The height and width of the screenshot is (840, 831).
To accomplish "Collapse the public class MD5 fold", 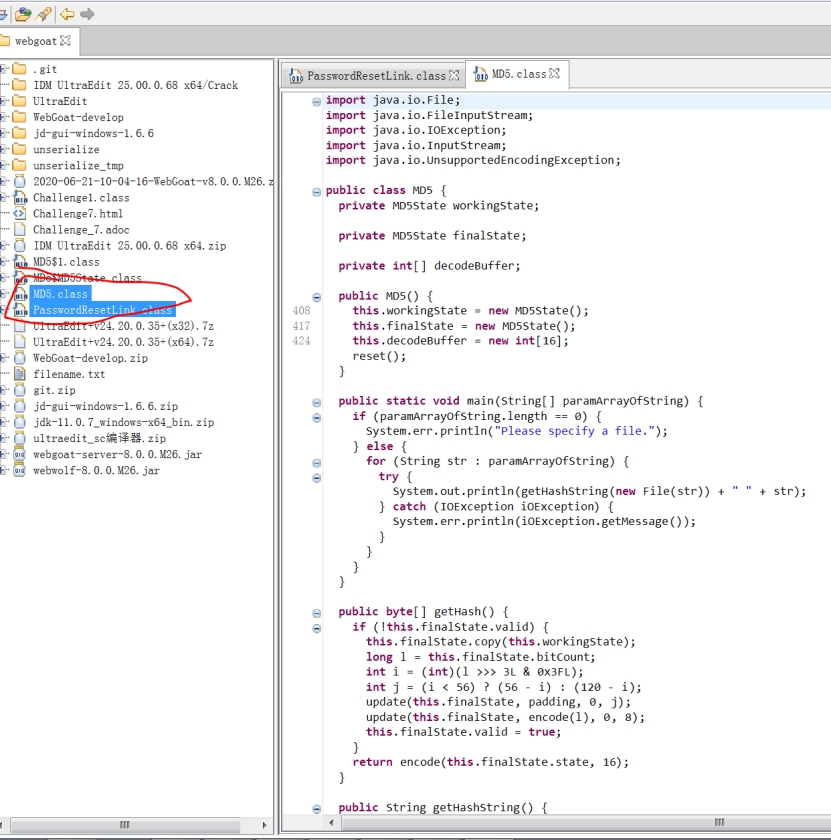I will point(316,192).
